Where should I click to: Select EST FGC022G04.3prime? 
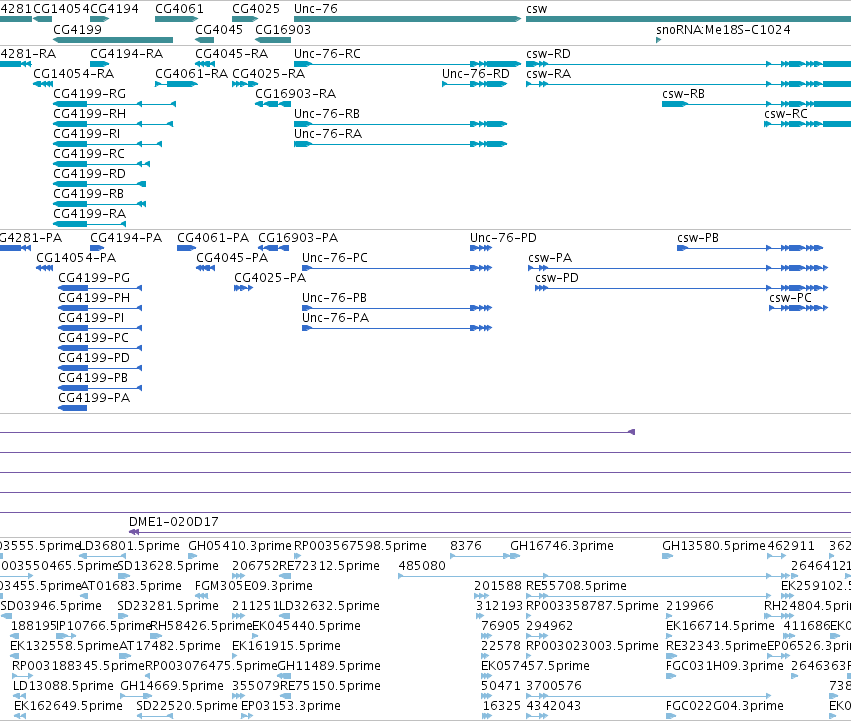(725, 706)
